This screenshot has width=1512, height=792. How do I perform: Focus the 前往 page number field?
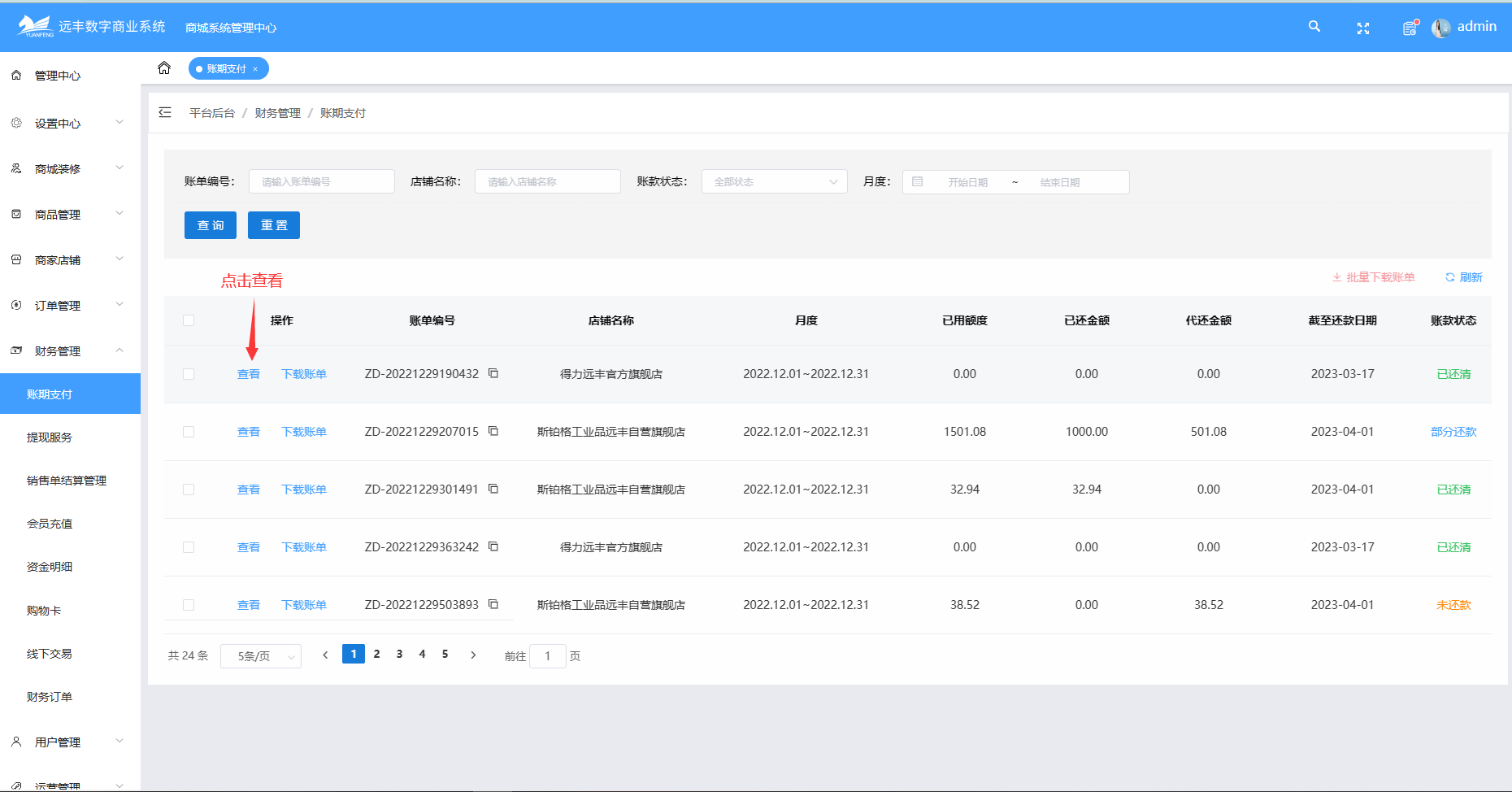pyautogui.click(x=548, y=656)
